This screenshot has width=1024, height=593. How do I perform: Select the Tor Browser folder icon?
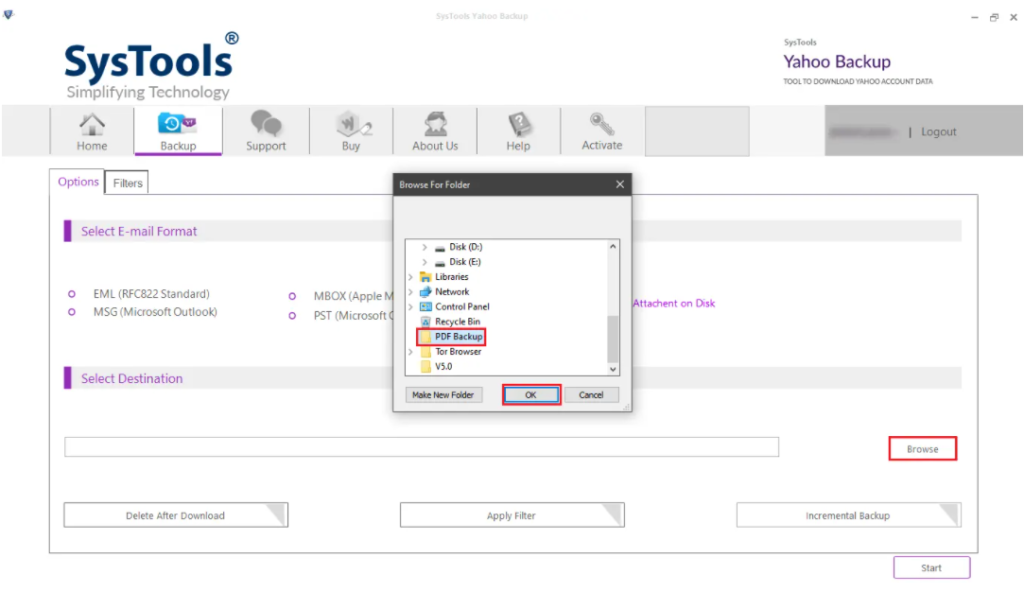(426, 352)
